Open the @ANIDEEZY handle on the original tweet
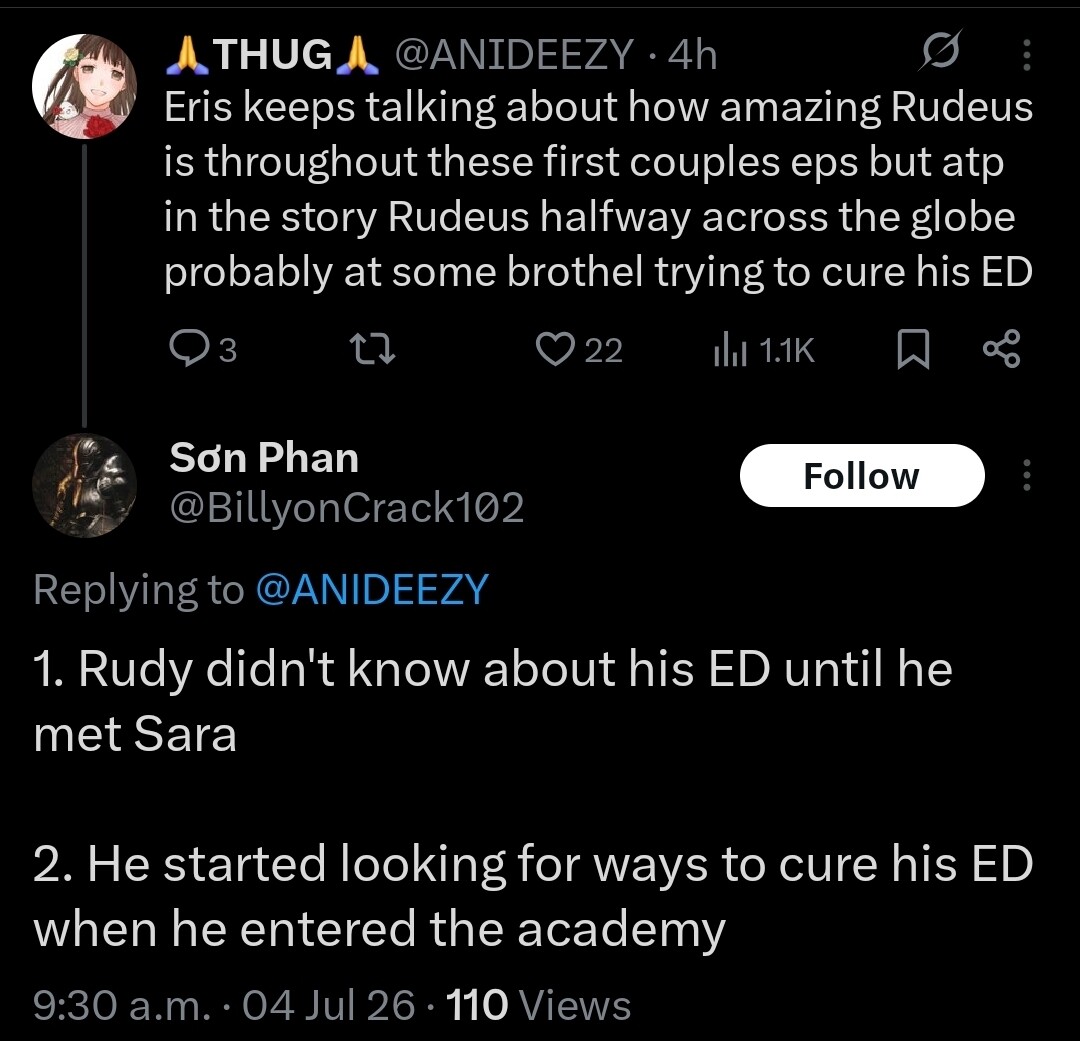Screen dimensions: 1080x1041 (513, 54)
